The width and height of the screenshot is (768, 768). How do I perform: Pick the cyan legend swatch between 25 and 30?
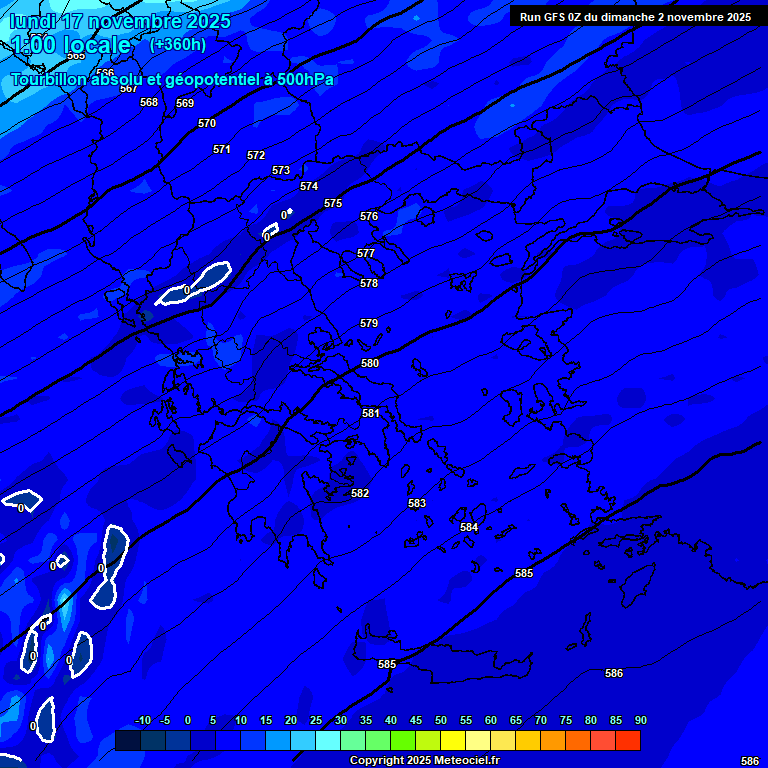pyautogui.click(x=328, y=741)
